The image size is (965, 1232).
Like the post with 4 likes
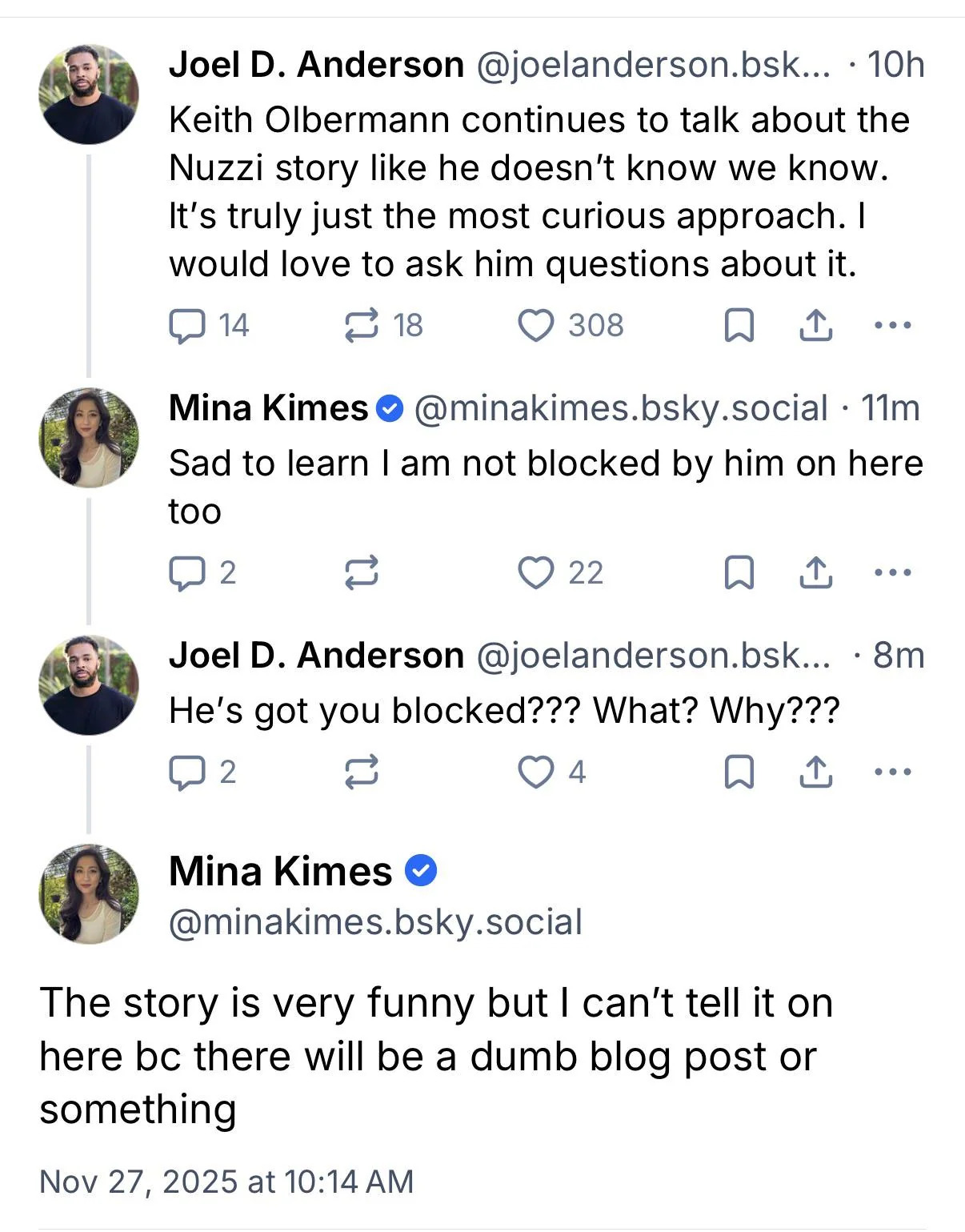(535, 773)
